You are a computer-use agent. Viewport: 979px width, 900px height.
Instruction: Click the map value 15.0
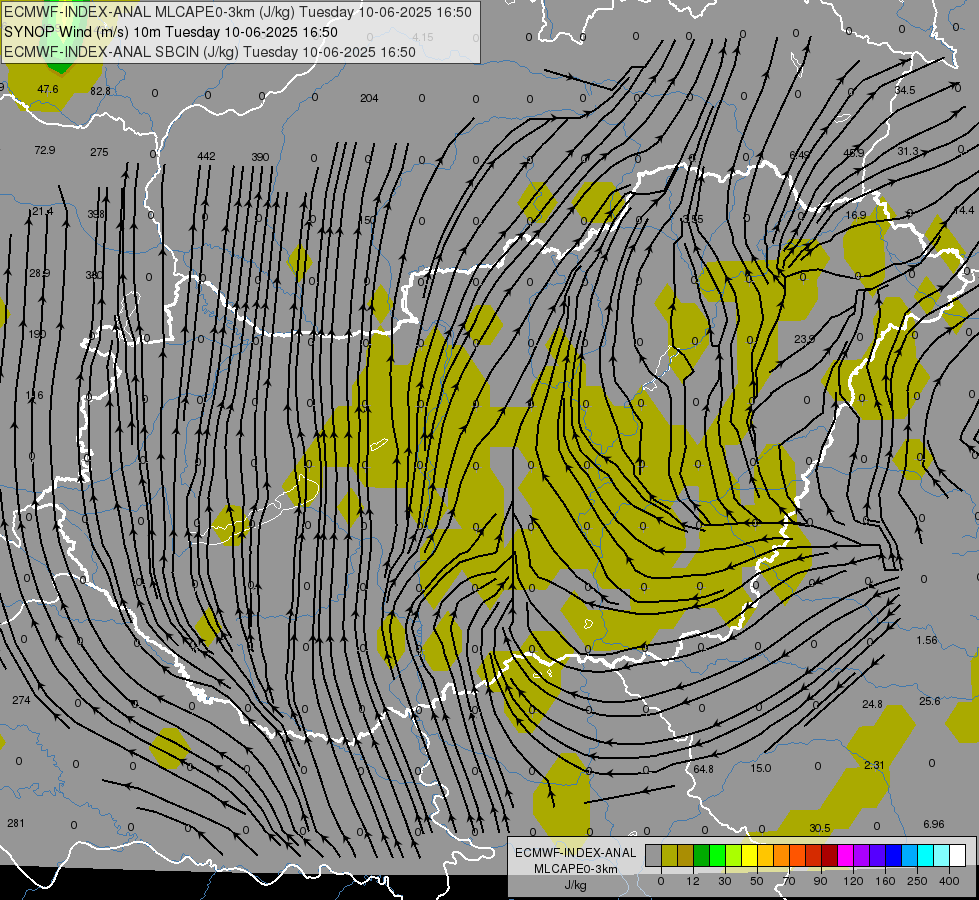760,768
